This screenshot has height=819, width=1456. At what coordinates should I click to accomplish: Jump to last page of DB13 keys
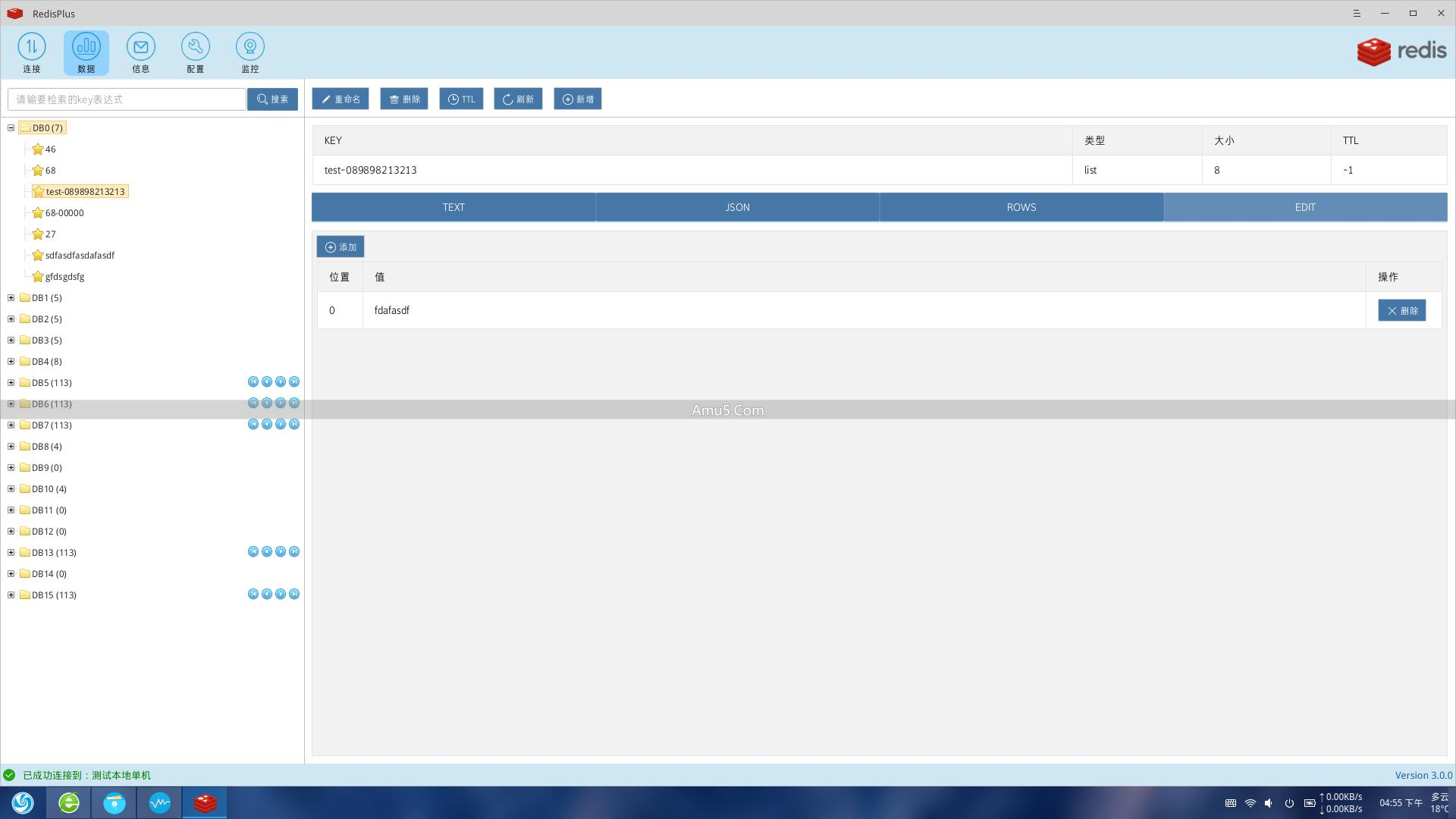tap(294, 552)
